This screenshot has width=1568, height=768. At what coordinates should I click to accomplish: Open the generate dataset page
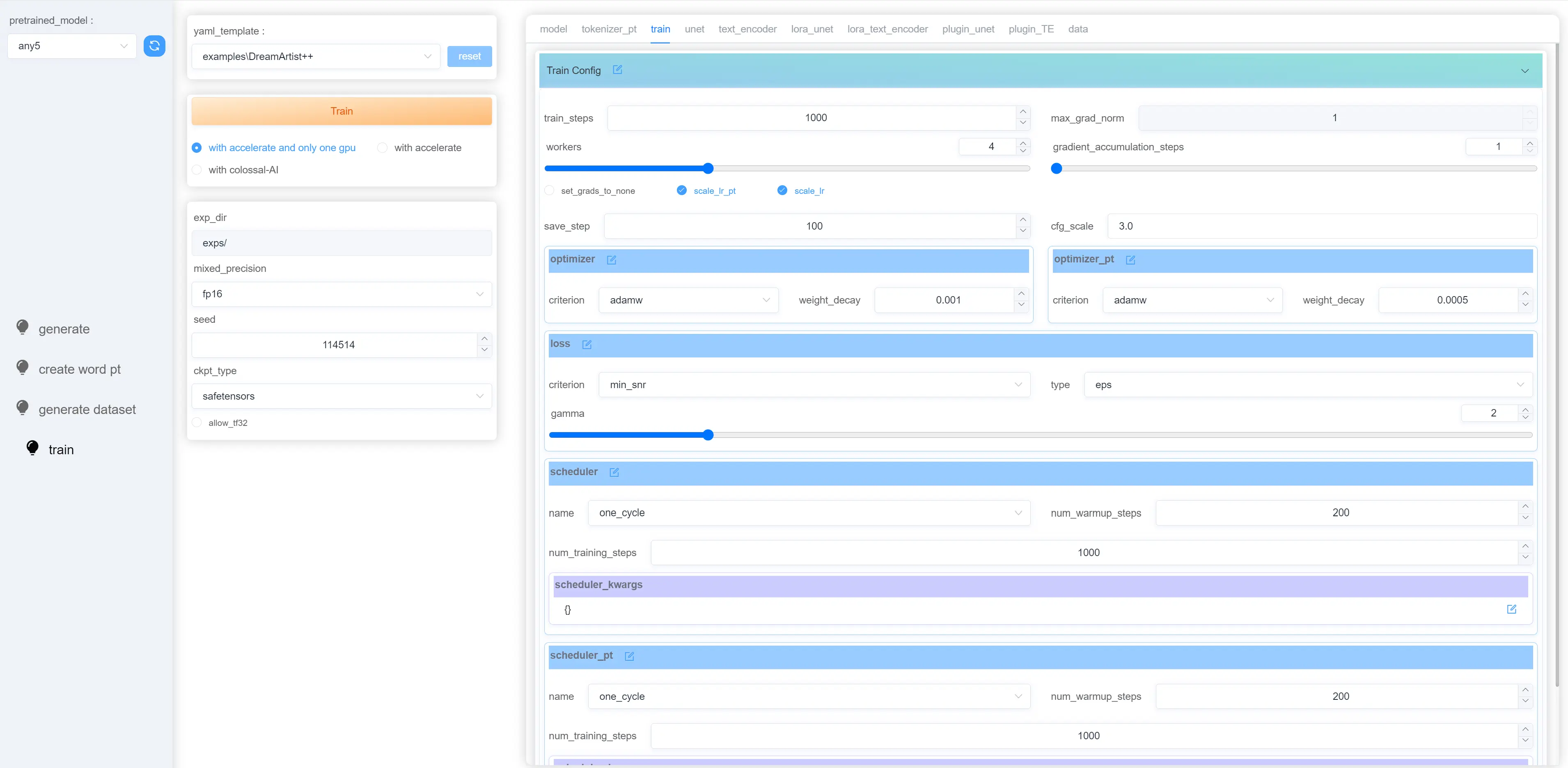87,409
